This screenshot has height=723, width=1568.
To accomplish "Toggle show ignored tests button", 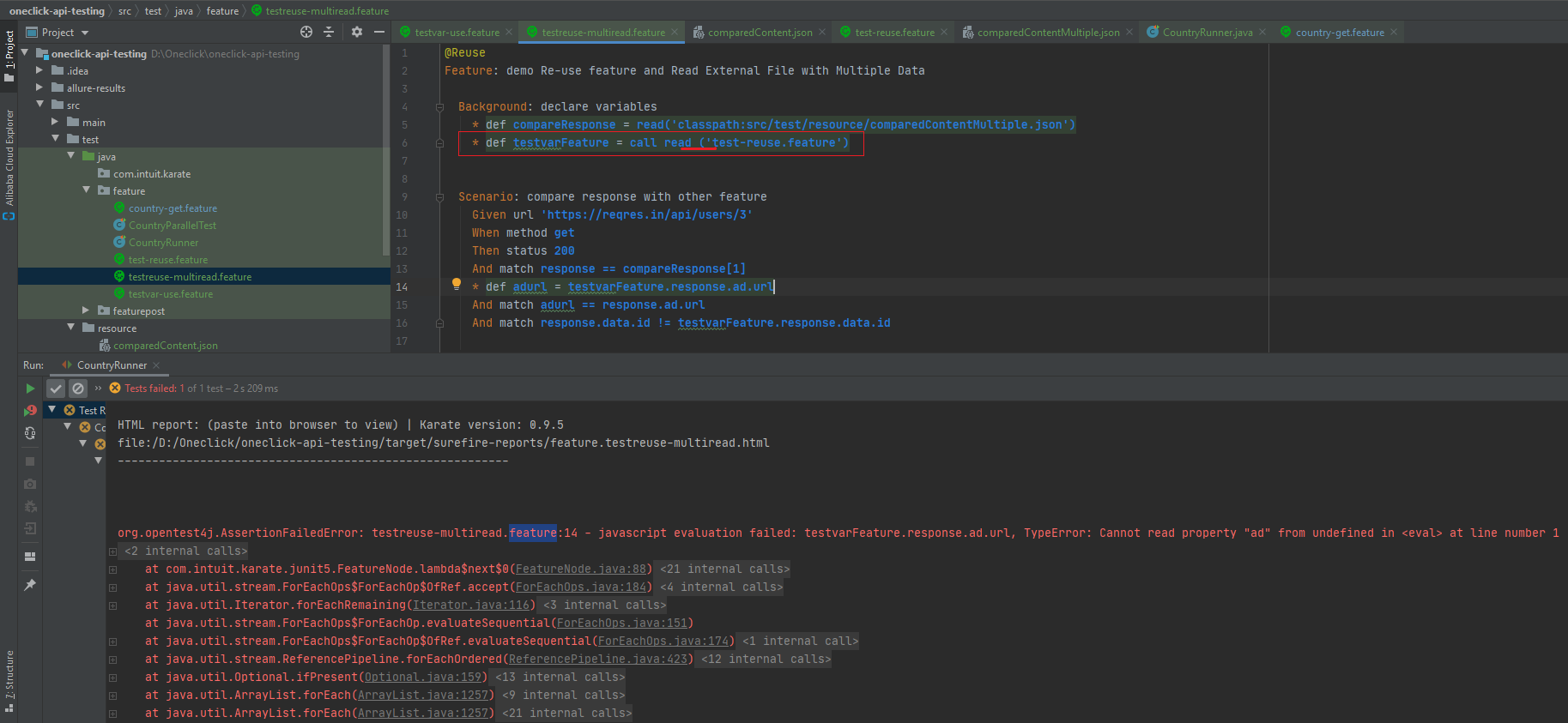I will 78,389.
